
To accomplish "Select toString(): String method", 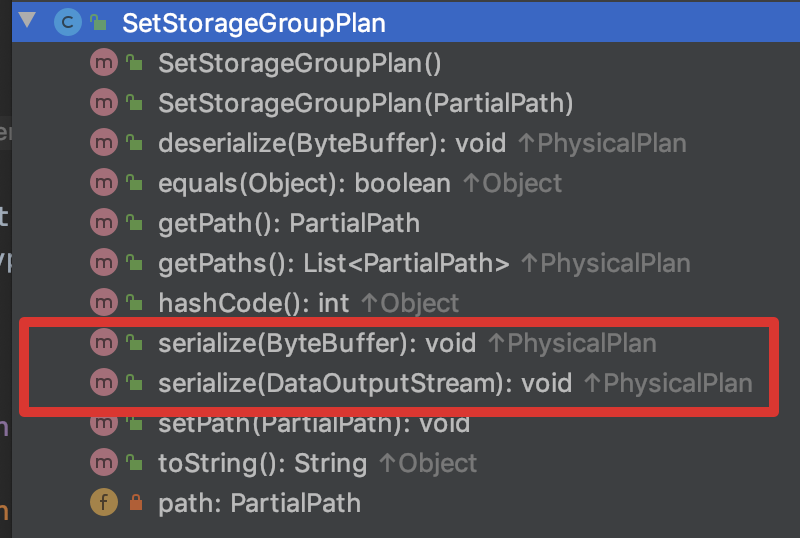I will tap(262, 463).
